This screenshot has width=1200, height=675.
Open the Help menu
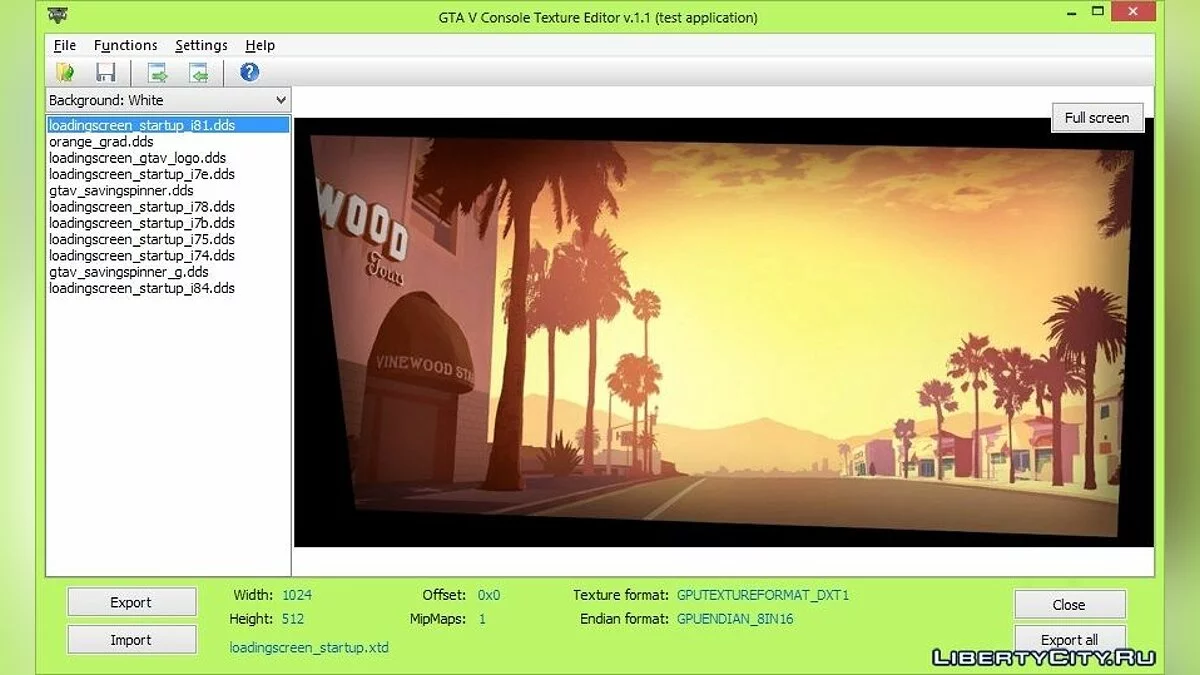(260, 45)
